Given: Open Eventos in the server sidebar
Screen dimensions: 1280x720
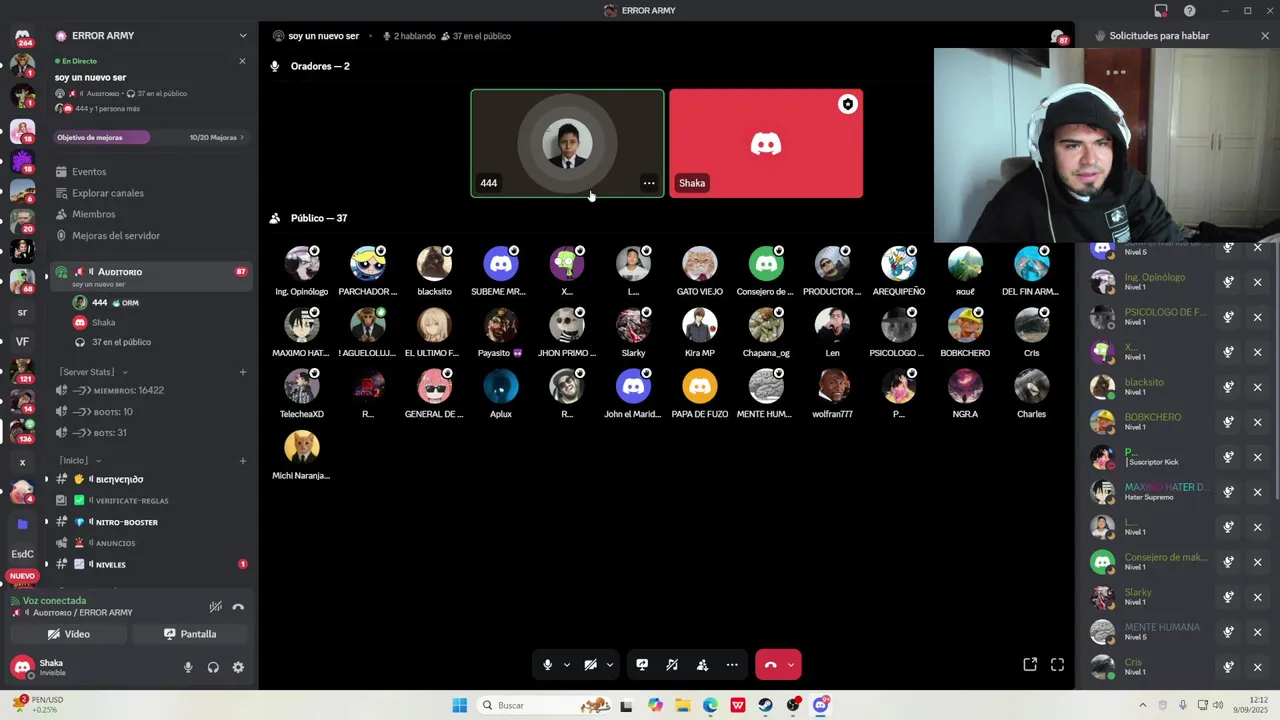Looking at the screenshot, I should pyautogui.click(x=88, y=172).
